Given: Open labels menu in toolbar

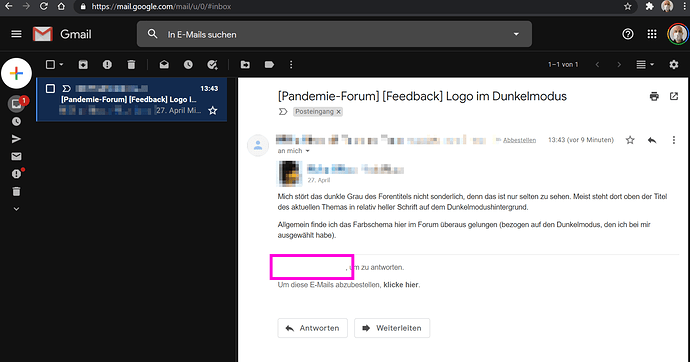Looking at the screenshot, I should 269,65.
